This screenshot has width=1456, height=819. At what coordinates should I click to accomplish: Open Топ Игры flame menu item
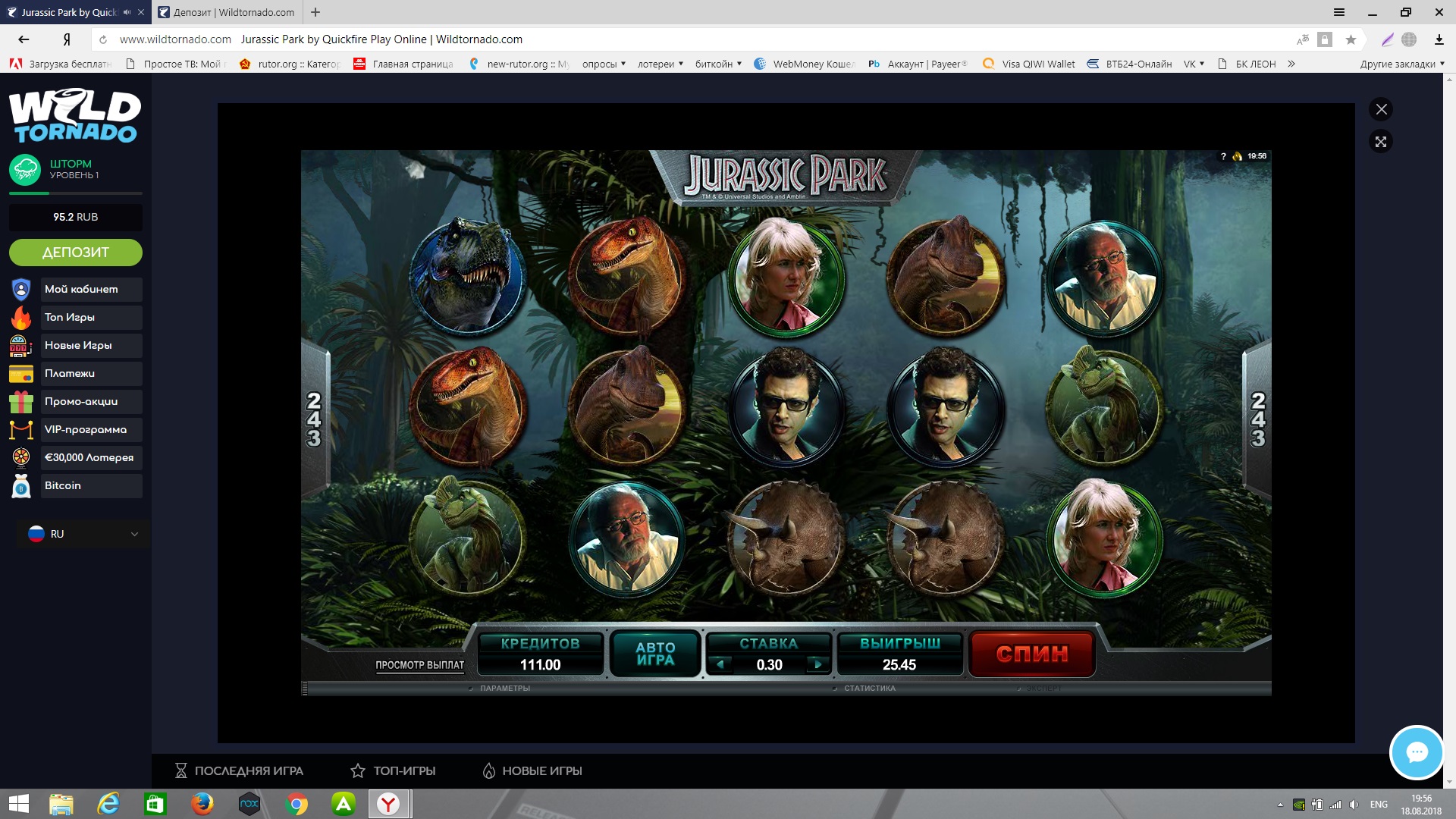point(76,317)
